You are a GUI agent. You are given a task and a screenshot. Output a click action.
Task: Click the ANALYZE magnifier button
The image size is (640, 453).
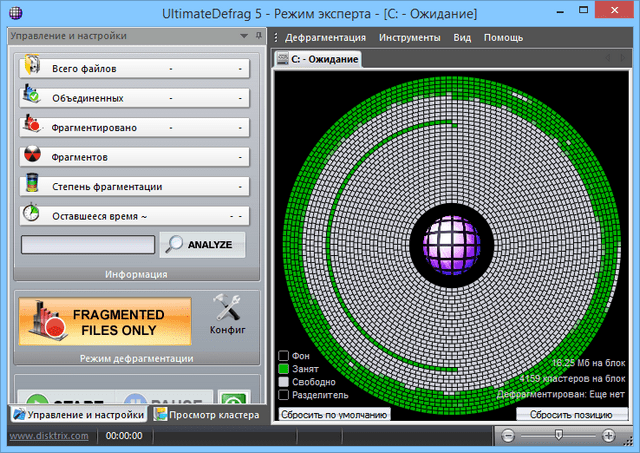[202, 244]
